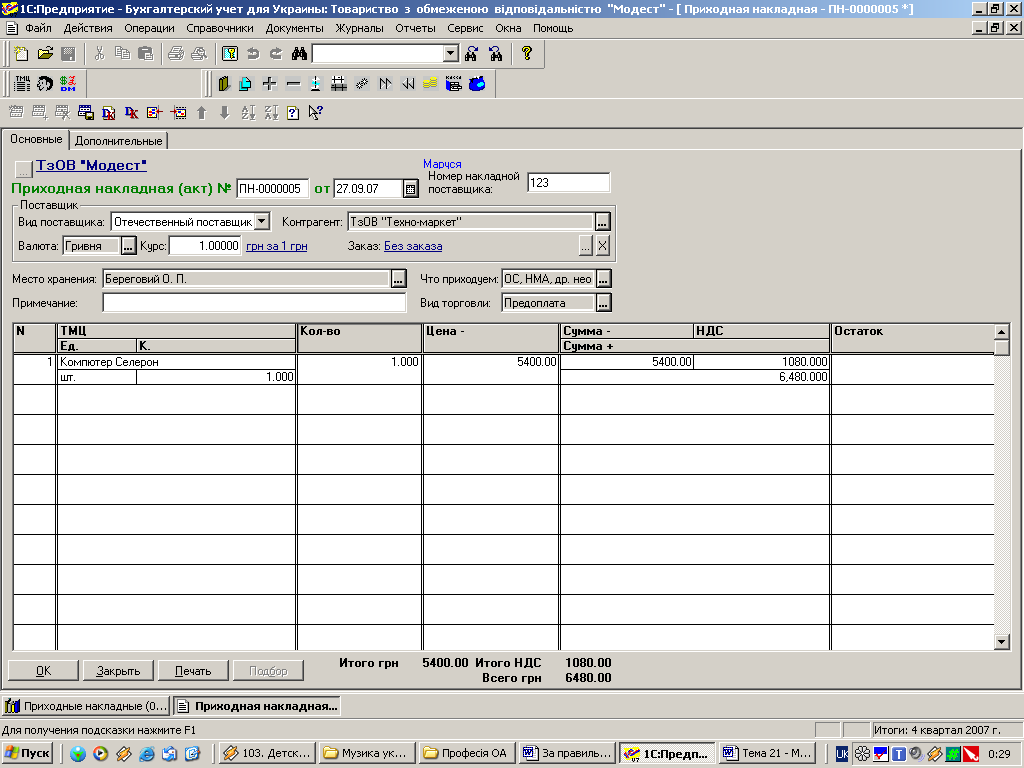The width and height of the screenshot is (1024, 768).
Task: Open the Контрагент selection ellipsis button
Action: [602, 222]
